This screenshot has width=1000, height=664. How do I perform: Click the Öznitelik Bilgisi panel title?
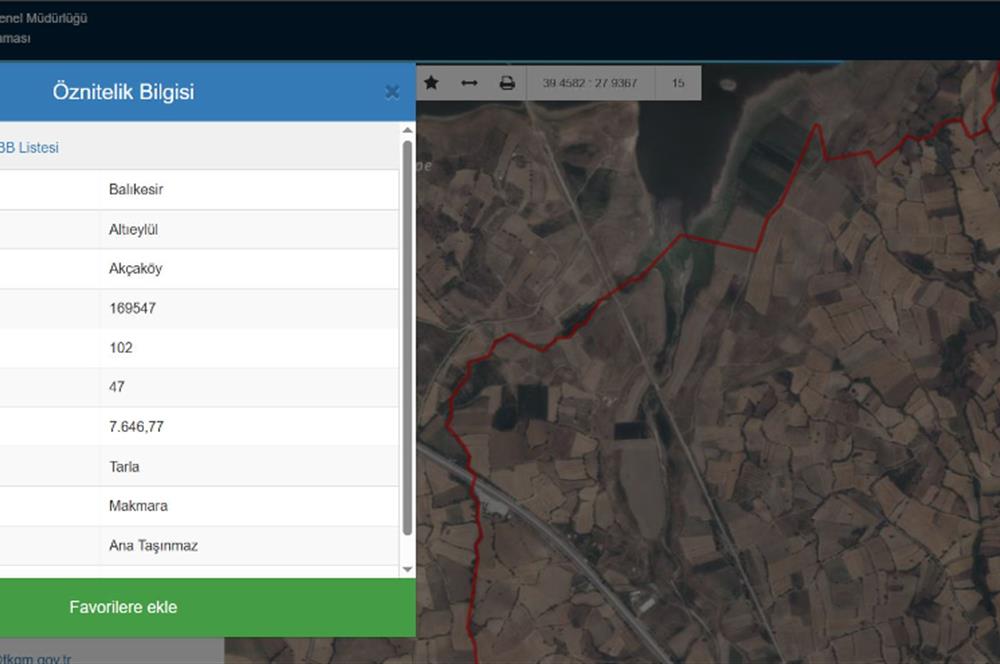pos(123,92)
